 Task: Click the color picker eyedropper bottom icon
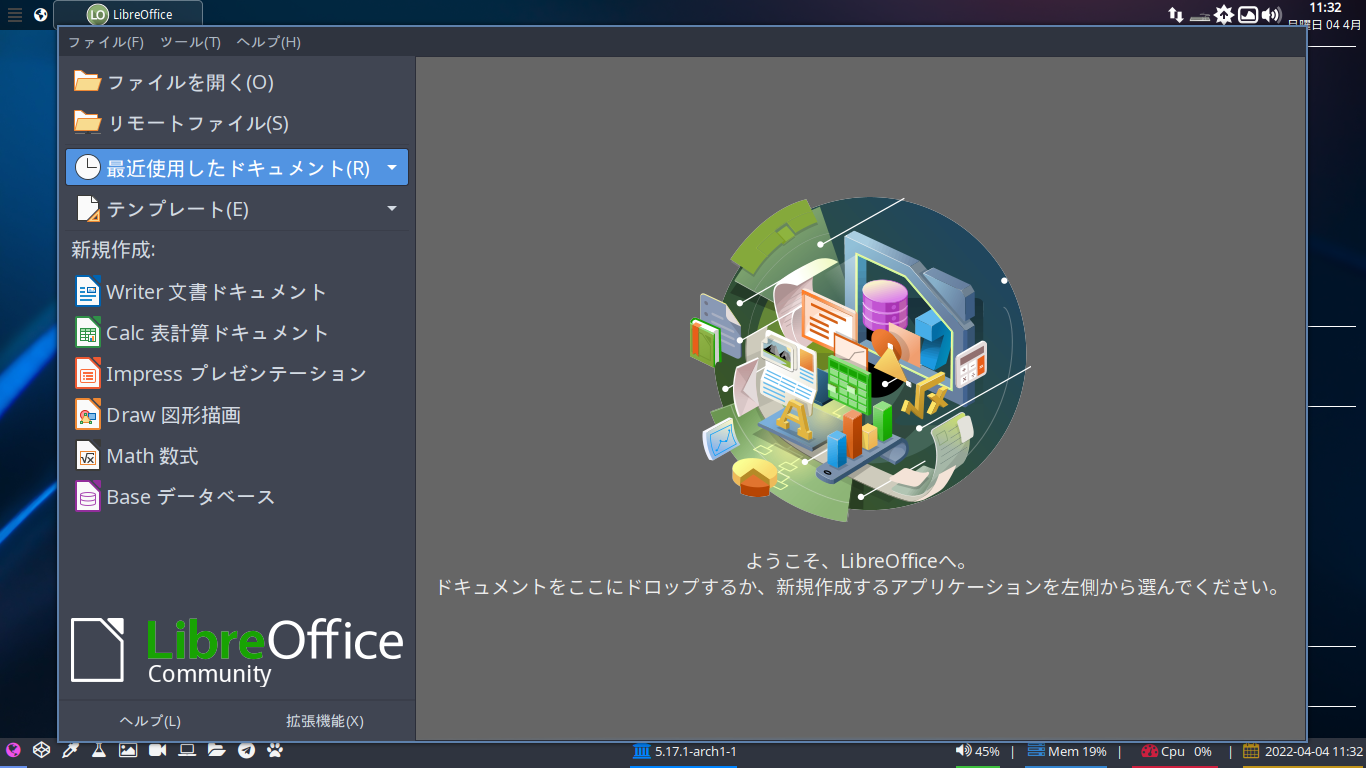tap(70, 750)
